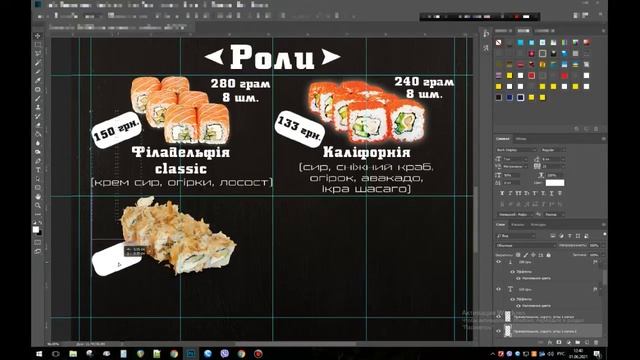Filter layers by shape layers
This screenshot has width=640, height=360.
(578, 236)
